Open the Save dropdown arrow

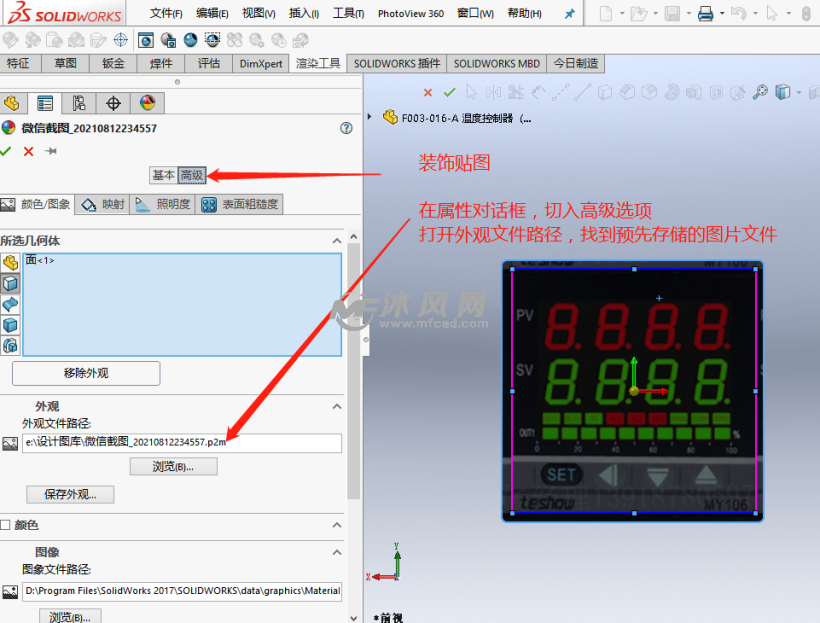click(689, 14)
